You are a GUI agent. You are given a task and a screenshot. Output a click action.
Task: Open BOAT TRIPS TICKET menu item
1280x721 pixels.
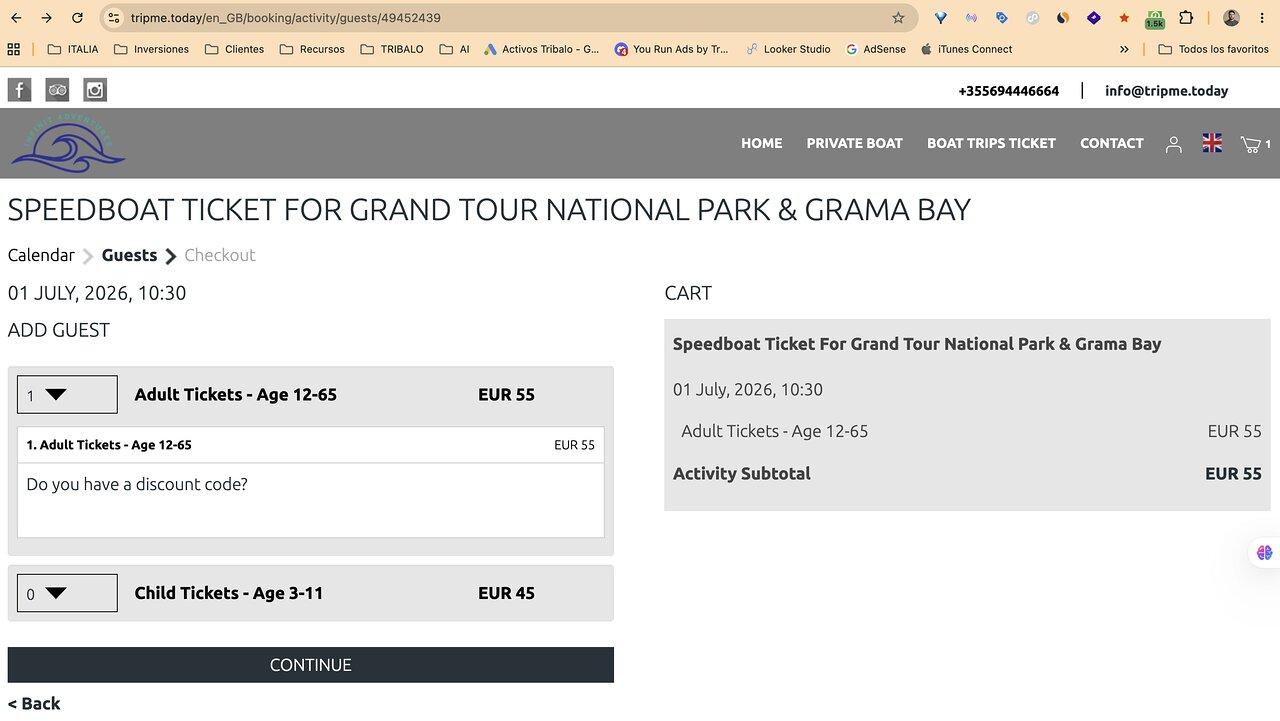coord(991,143)
